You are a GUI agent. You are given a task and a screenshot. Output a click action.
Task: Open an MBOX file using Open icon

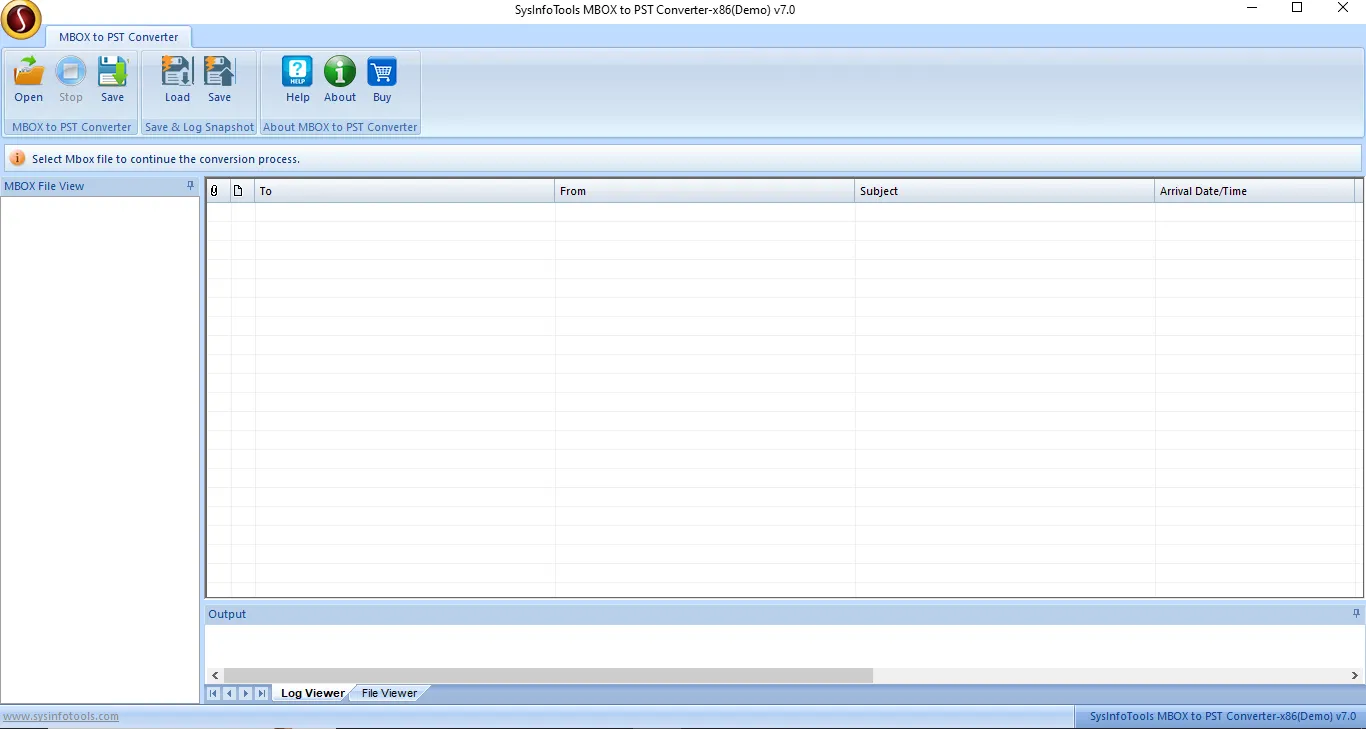point(29,80)
